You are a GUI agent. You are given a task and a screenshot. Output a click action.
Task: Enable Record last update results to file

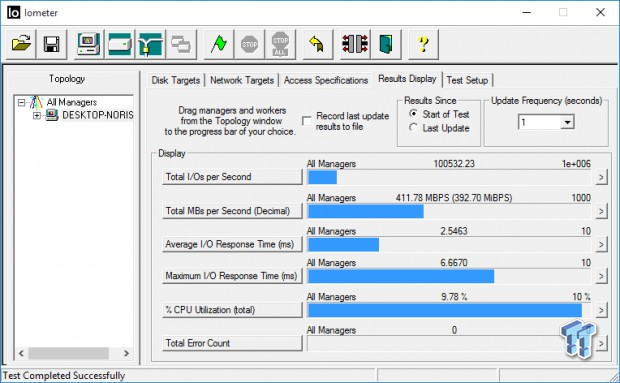click(x=306, y=121)
